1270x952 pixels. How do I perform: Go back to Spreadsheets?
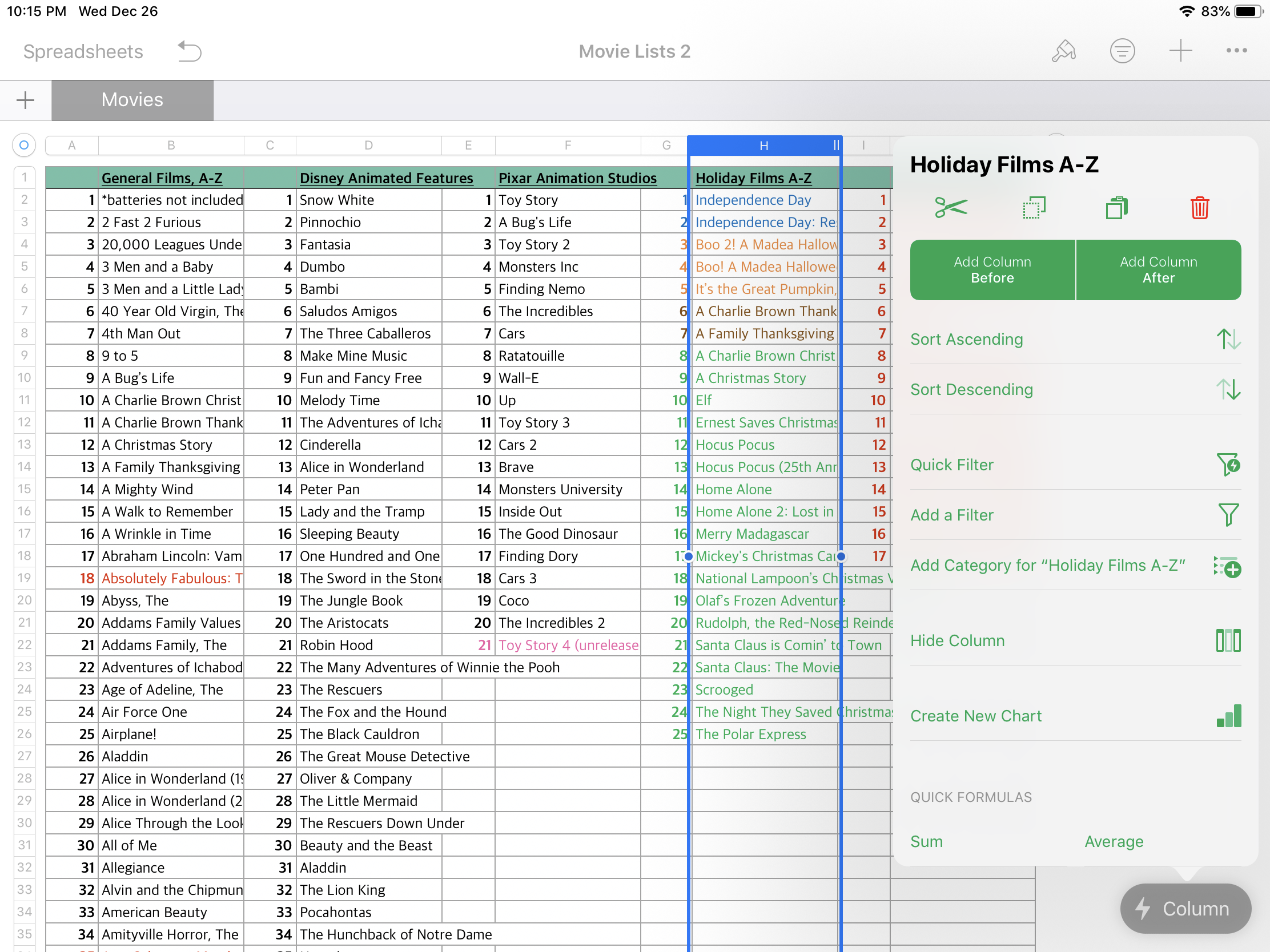(83, 51)
